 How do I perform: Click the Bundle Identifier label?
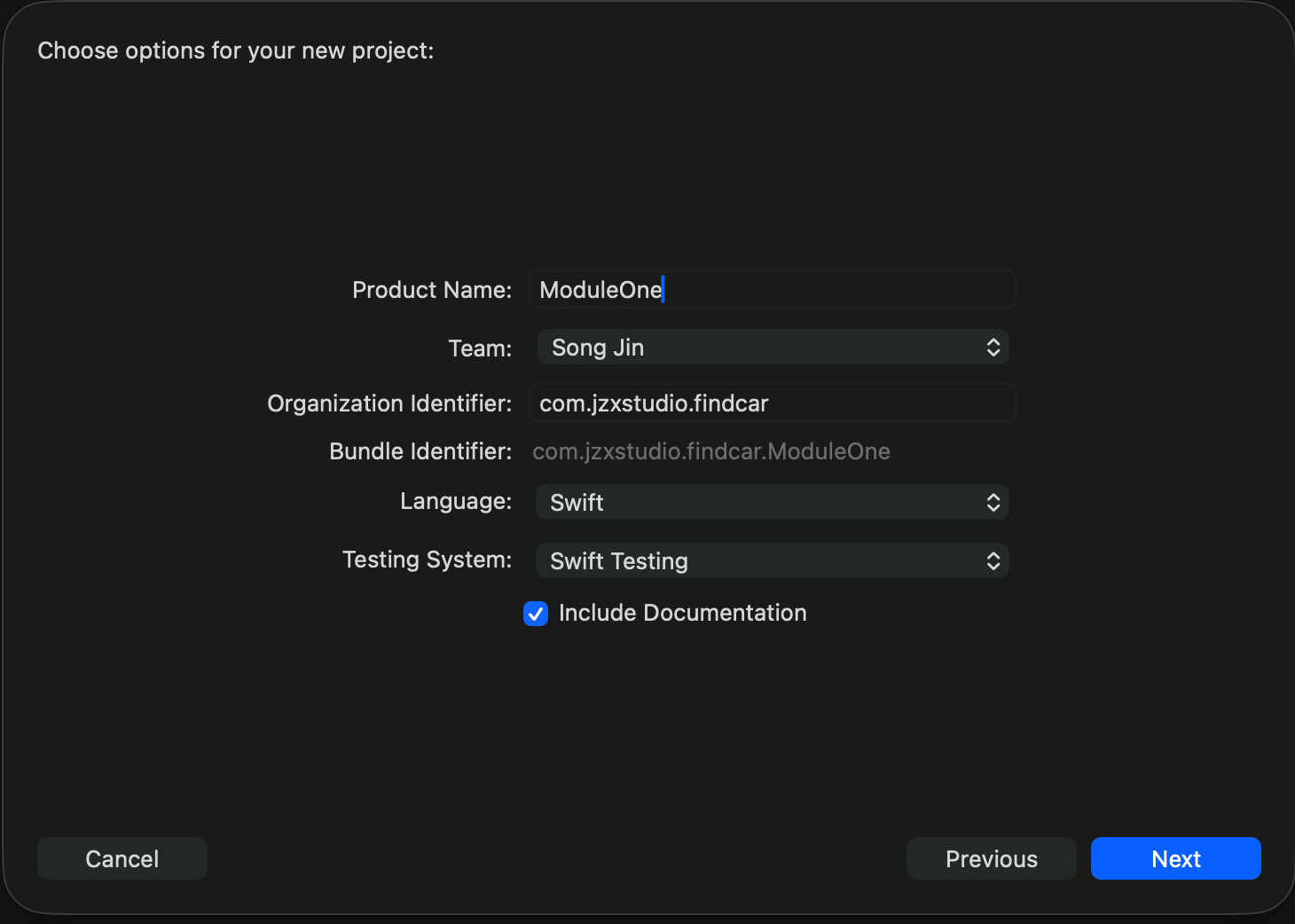[x=420, y=451]
